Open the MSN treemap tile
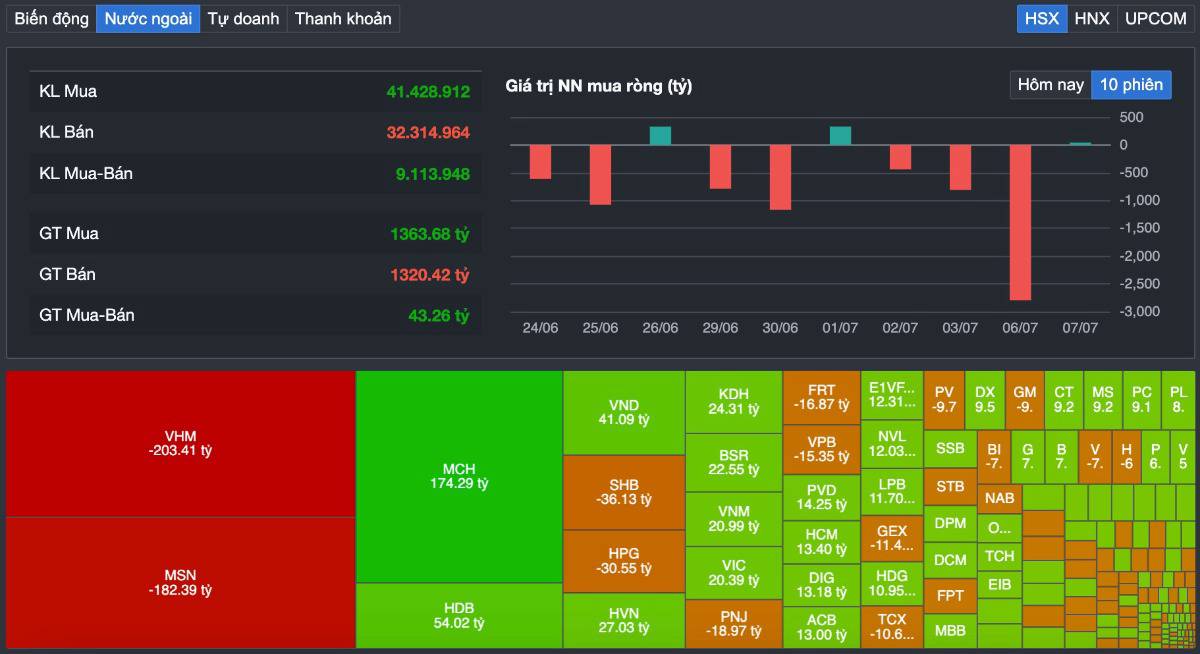Viewport: 1200px width, 654px height. [x=180, y=583]
